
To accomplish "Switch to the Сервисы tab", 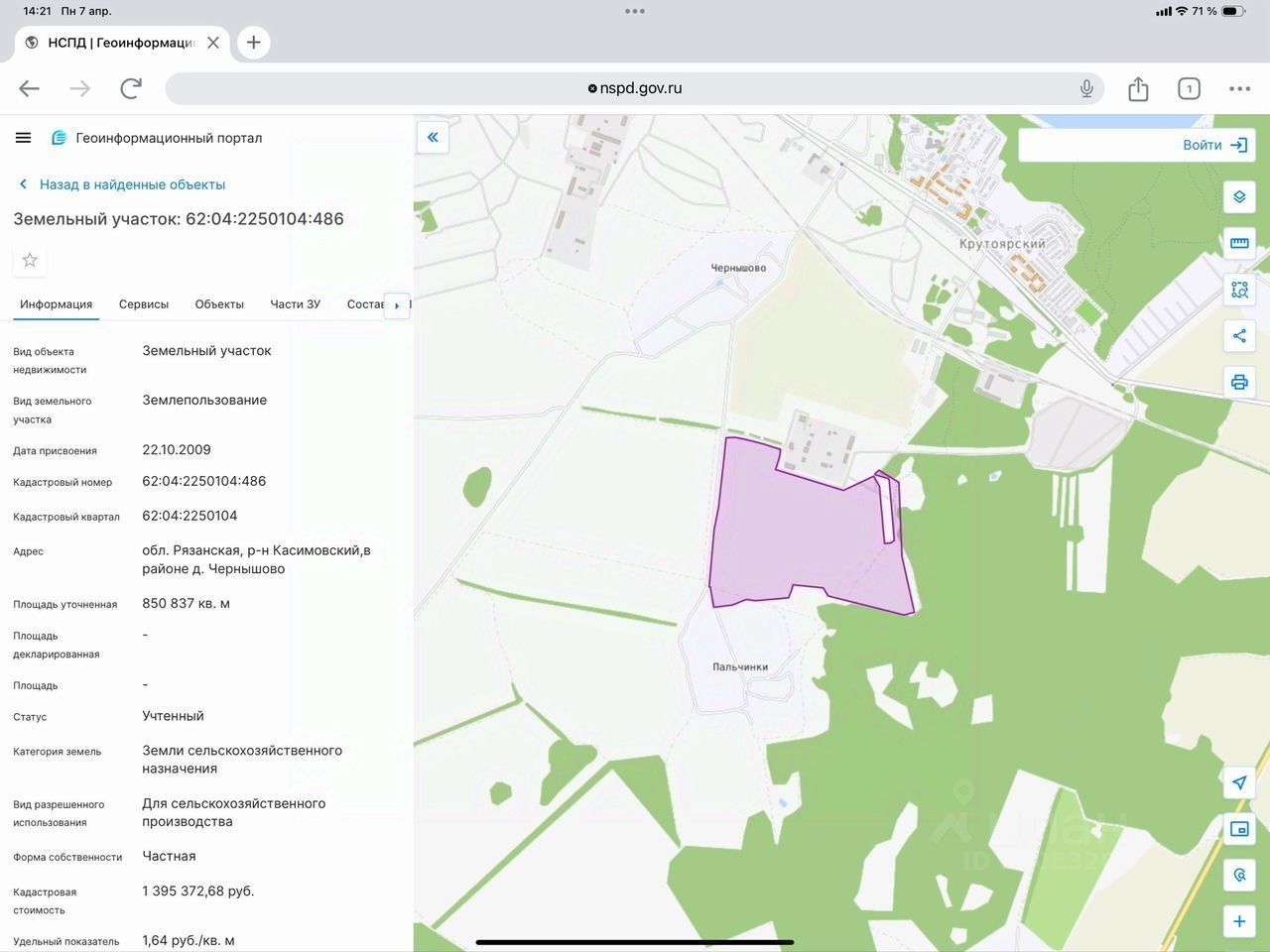I will tap(144, 304).
